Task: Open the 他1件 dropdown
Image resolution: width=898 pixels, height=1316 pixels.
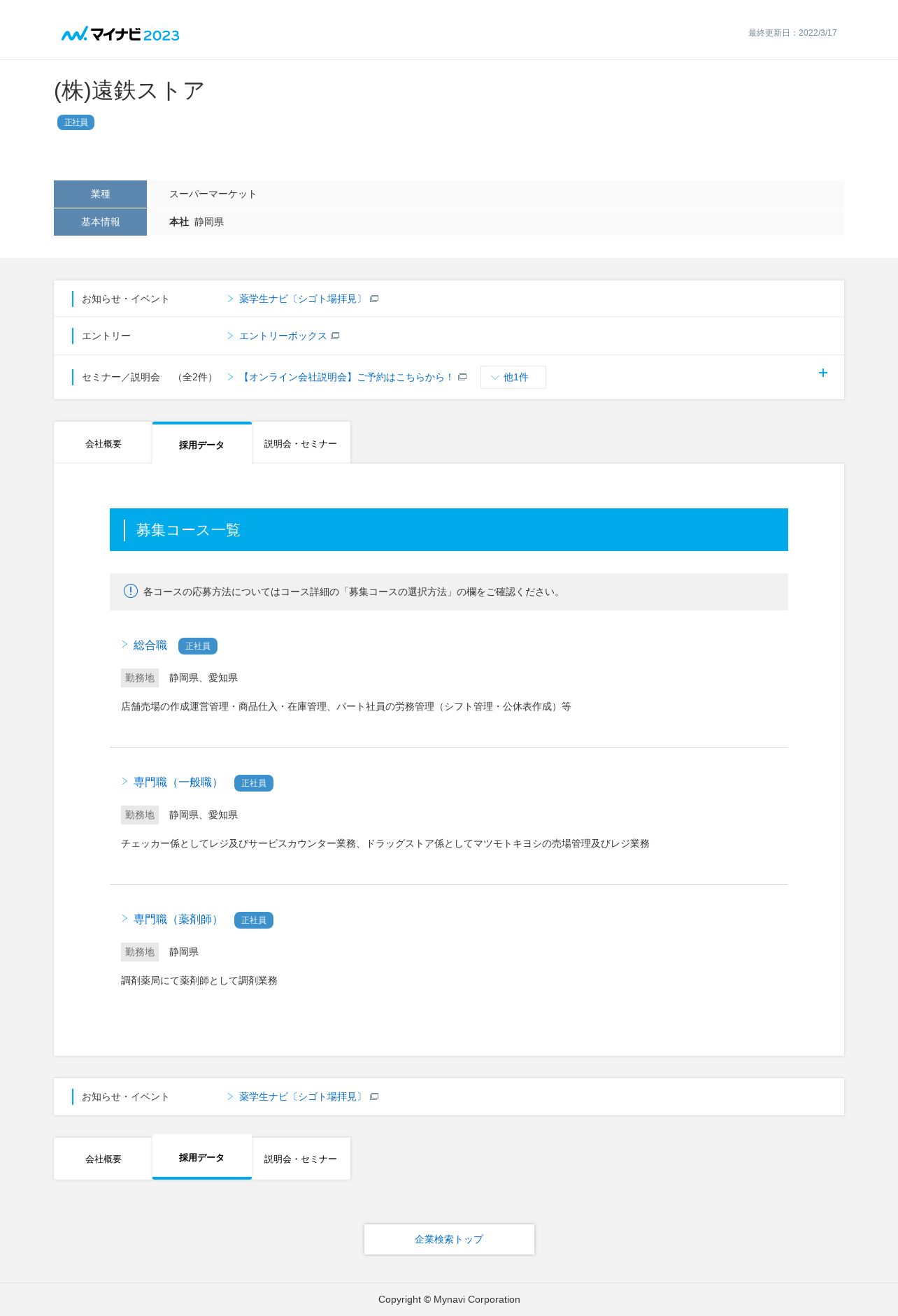Action: coord(513,377)
